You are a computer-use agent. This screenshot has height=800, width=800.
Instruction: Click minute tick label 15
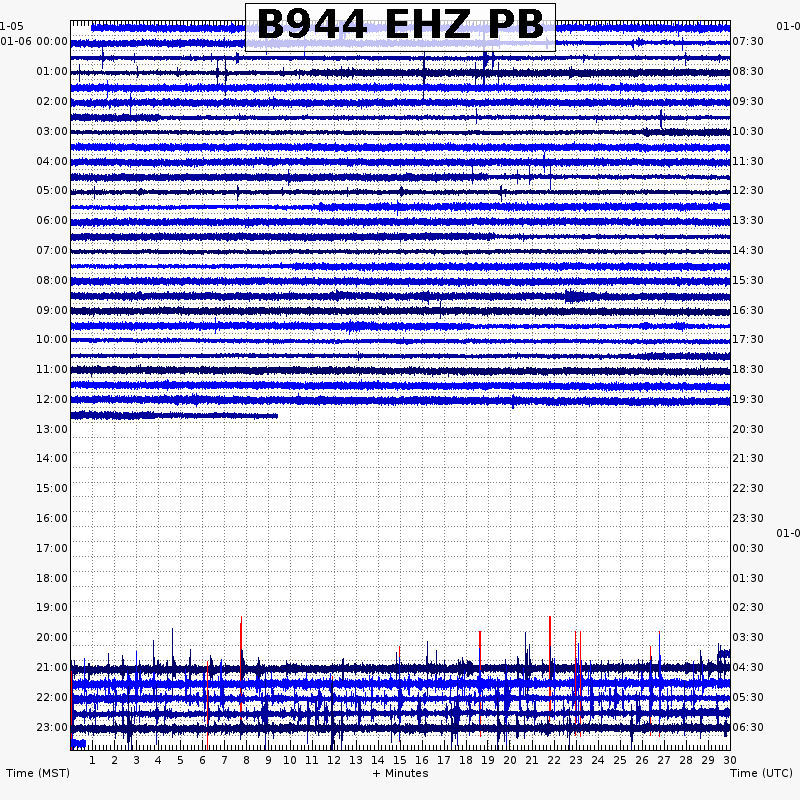click(x=399, y=760)
